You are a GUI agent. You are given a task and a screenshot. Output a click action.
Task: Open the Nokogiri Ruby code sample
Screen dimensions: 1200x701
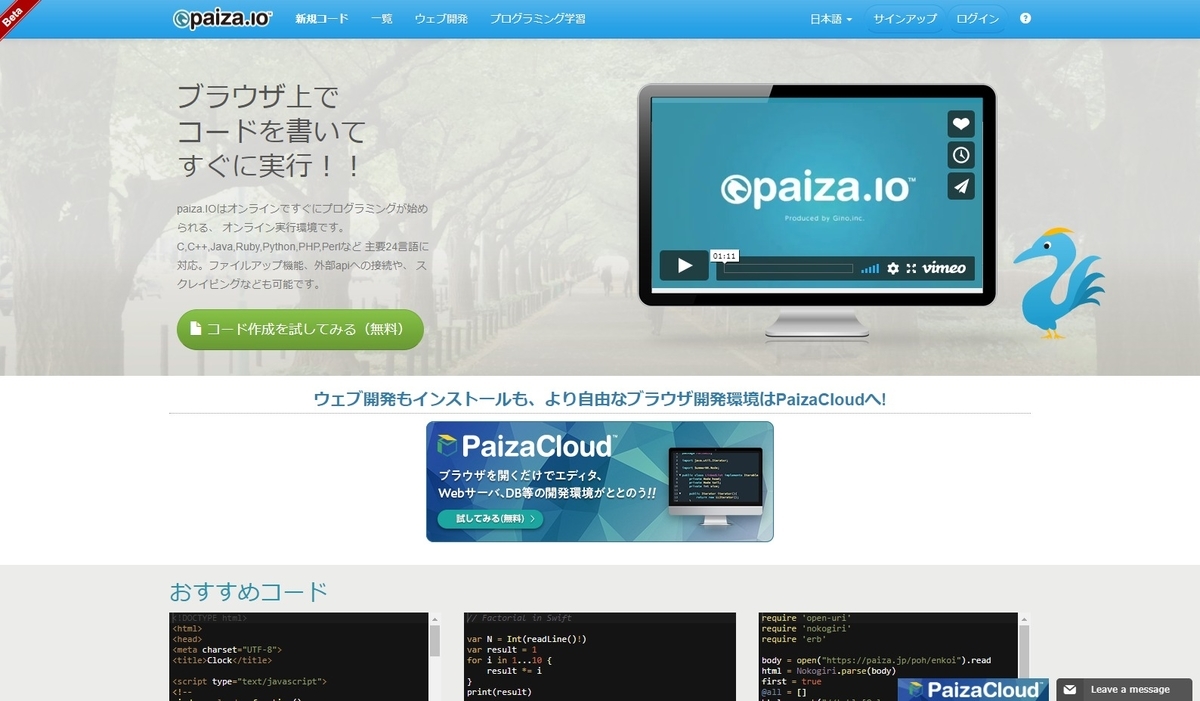[888, 657]
